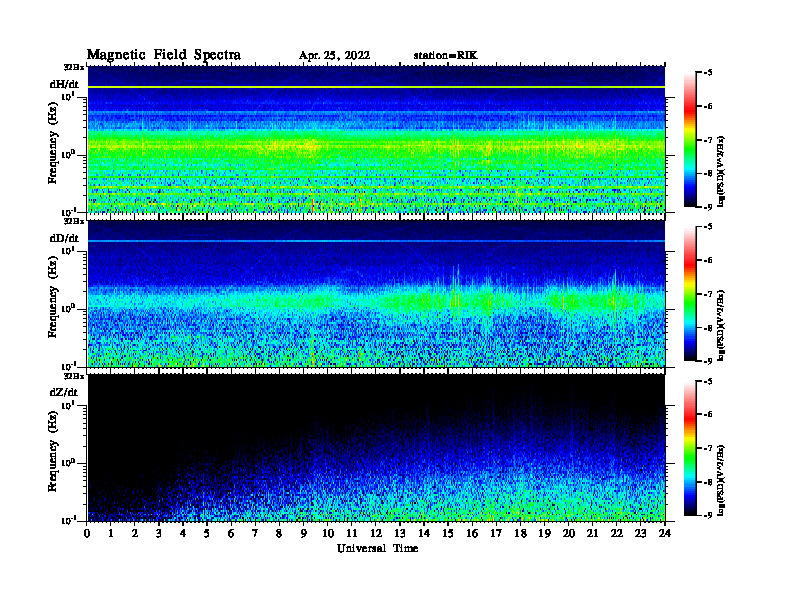This screenshot has width=792, height=612.
Task: Click hour 15 on the Universal Time axis
Action: (448, 533)
